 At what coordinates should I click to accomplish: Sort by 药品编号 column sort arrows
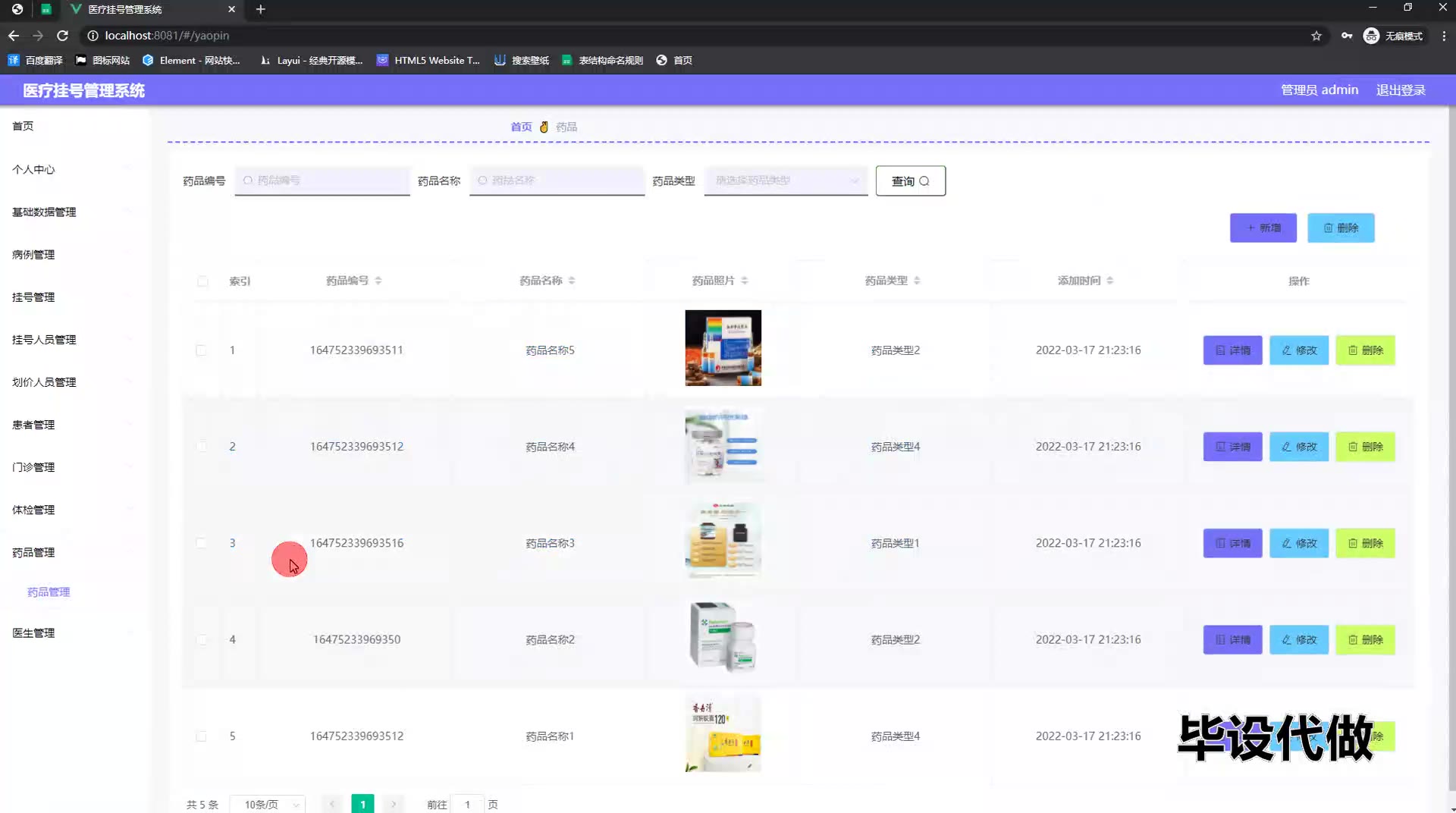pyautogui.click(x=378, y=281)
